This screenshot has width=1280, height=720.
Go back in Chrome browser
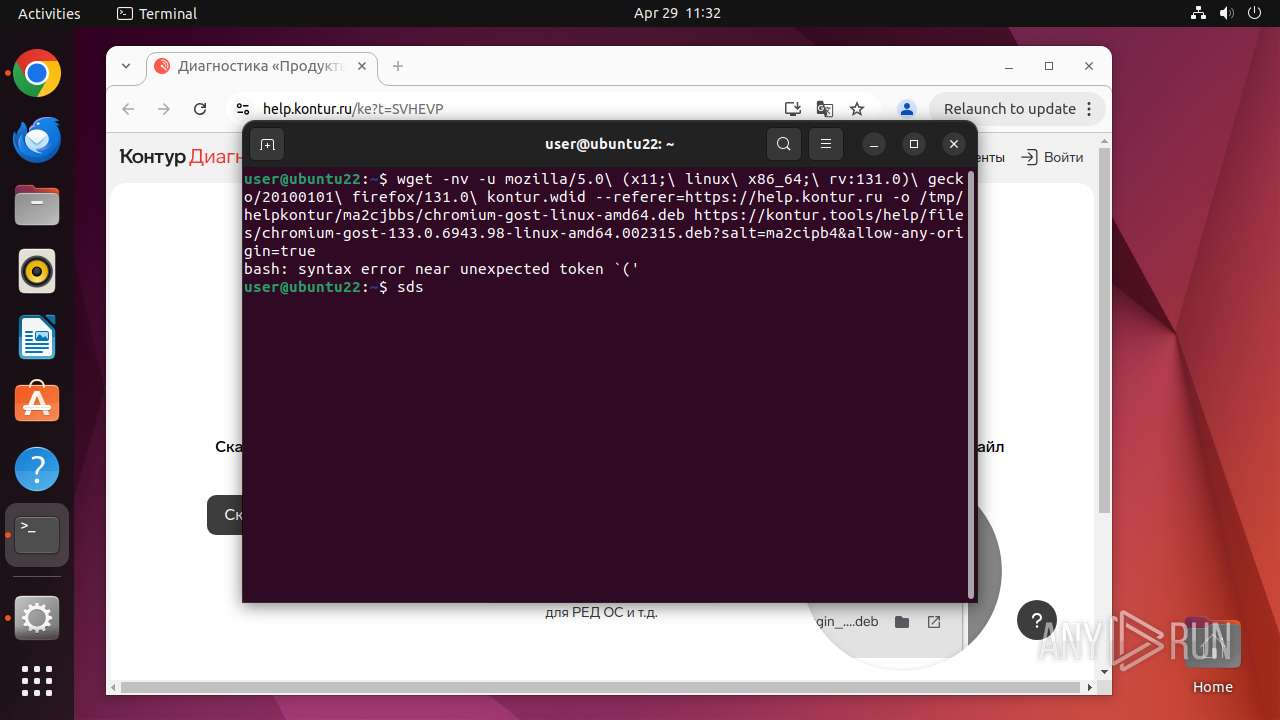pos(128,109)
